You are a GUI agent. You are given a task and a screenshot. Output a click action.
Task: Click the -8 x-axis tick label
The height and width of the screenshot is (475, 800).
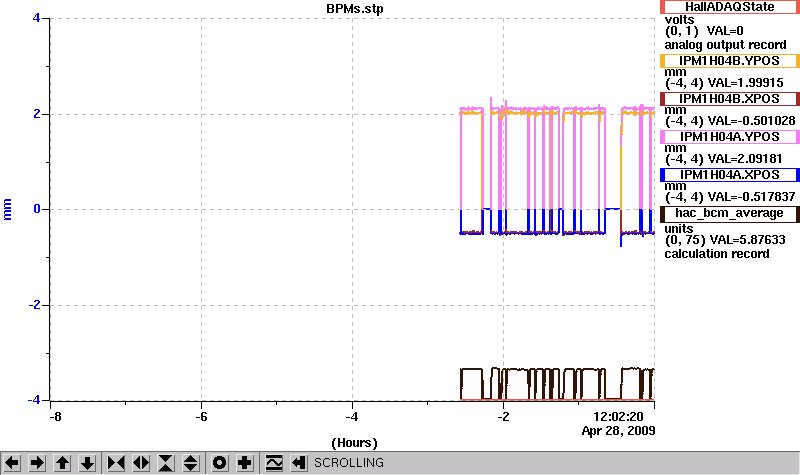(x=55, y=417)
